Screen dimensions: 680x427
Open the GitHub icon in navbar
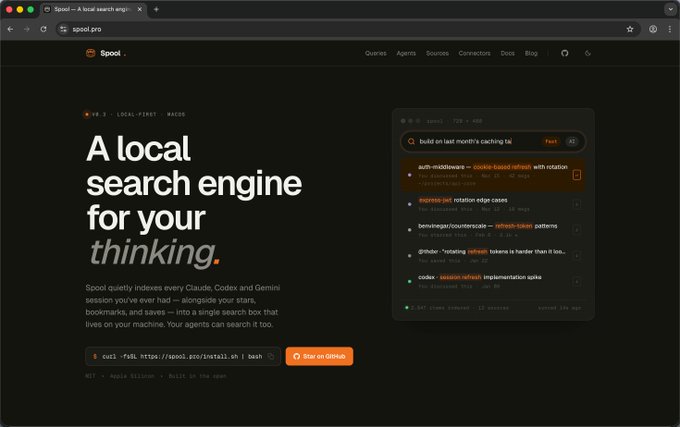[564, 53]
